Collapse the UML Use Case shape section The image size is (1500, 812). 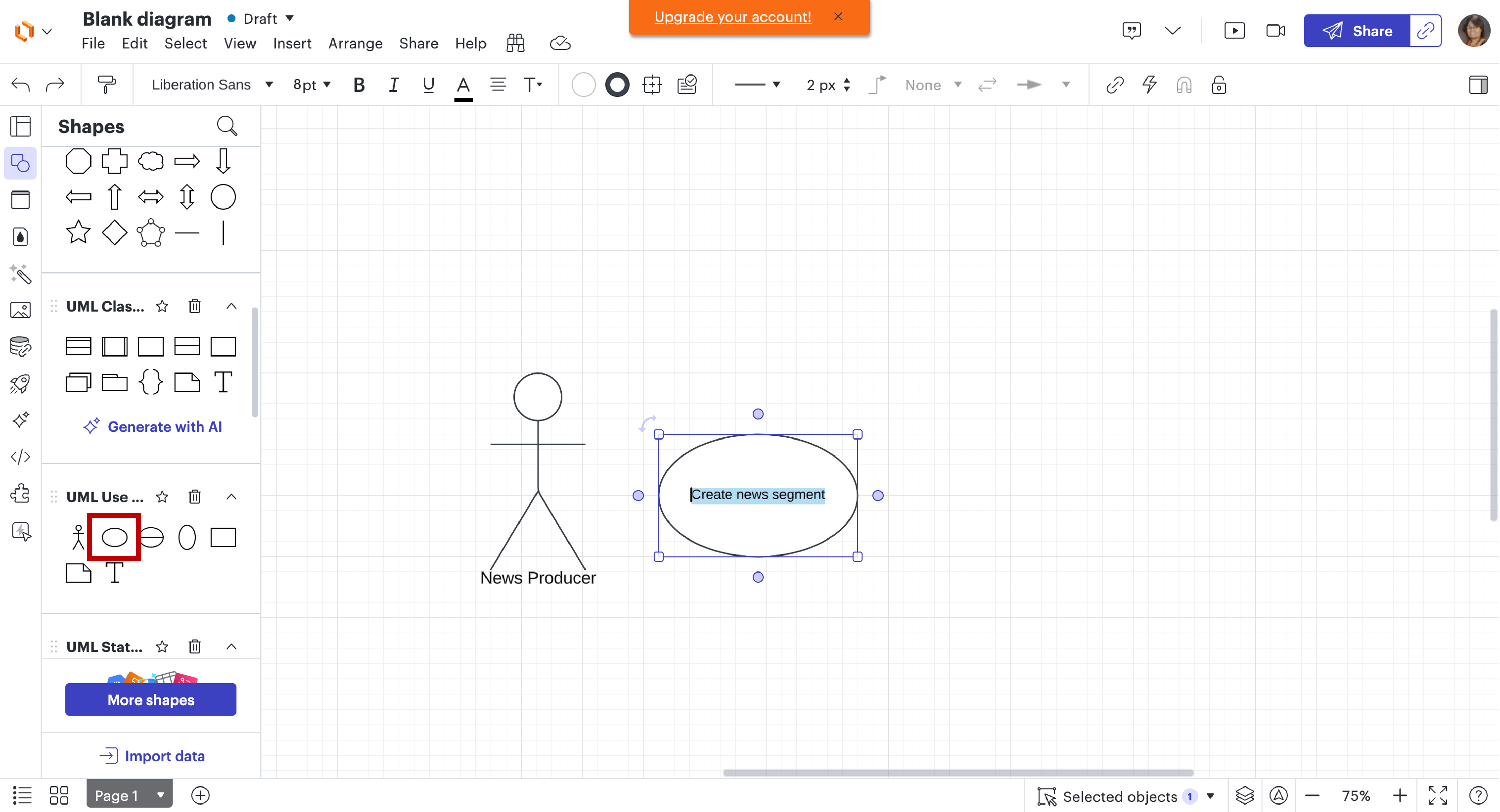231,497
